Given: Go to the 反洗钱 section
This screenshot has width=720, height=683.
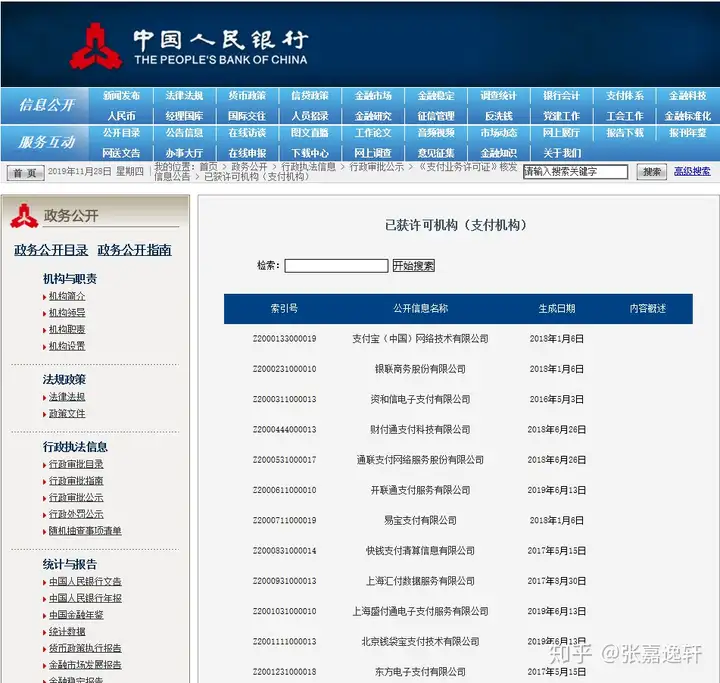Looking at the screenshot, I should pyautogui.click(x=499, y=116).
